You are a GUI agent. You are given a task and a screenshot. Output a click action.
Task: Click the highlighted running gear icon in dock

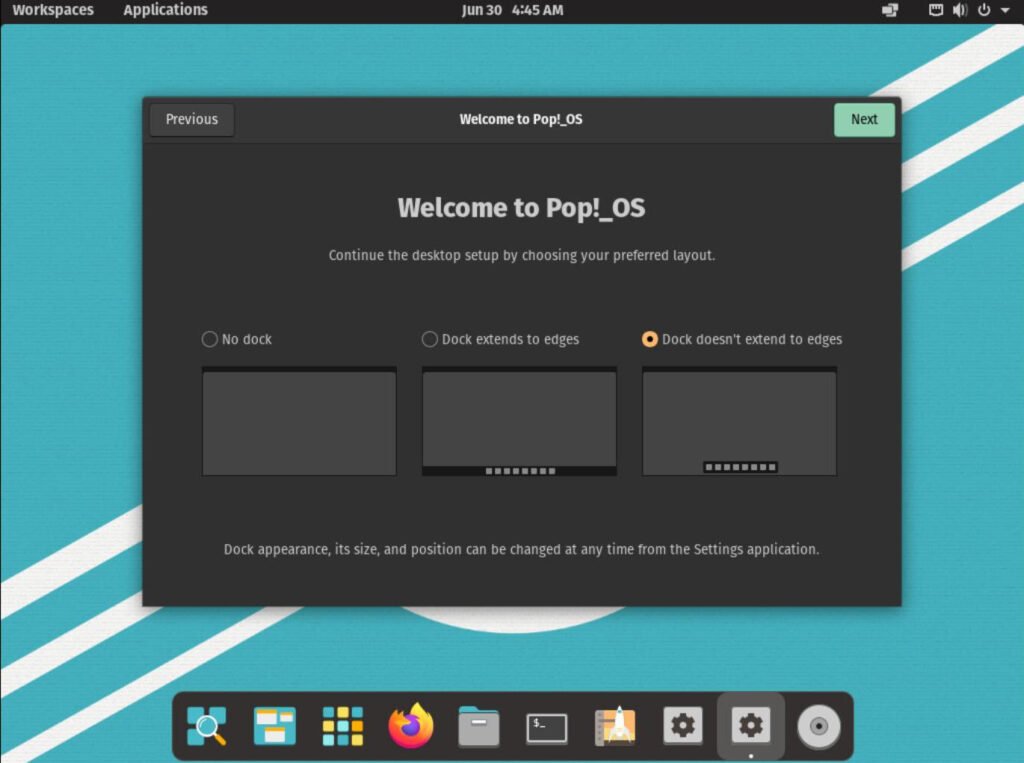(x=750, y=725)
